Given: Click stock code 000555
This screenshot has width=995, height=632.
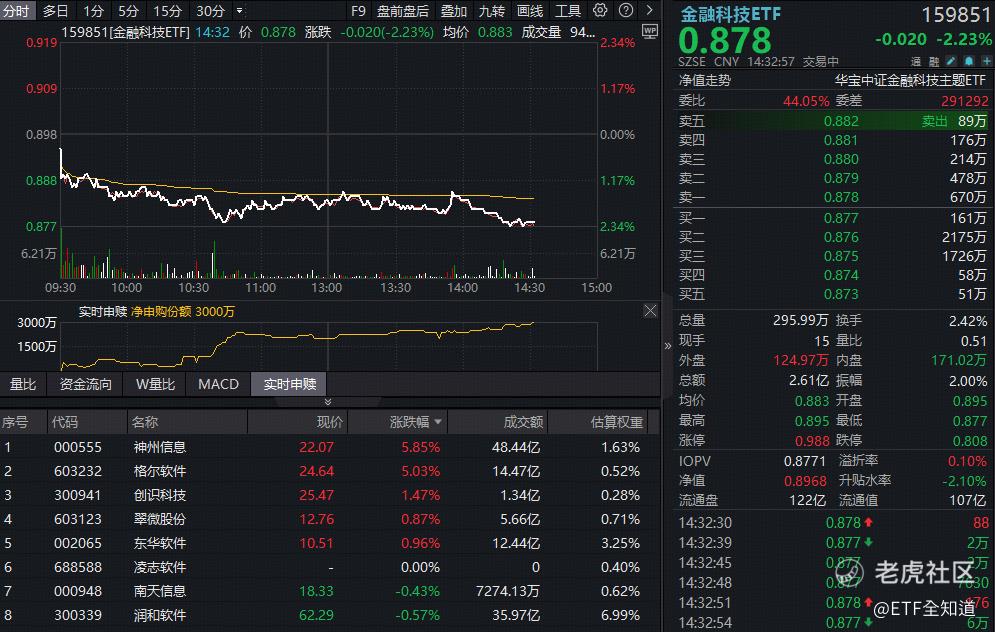Looking at the screenshot, I should pyautogui.click(x=77, y=447).
